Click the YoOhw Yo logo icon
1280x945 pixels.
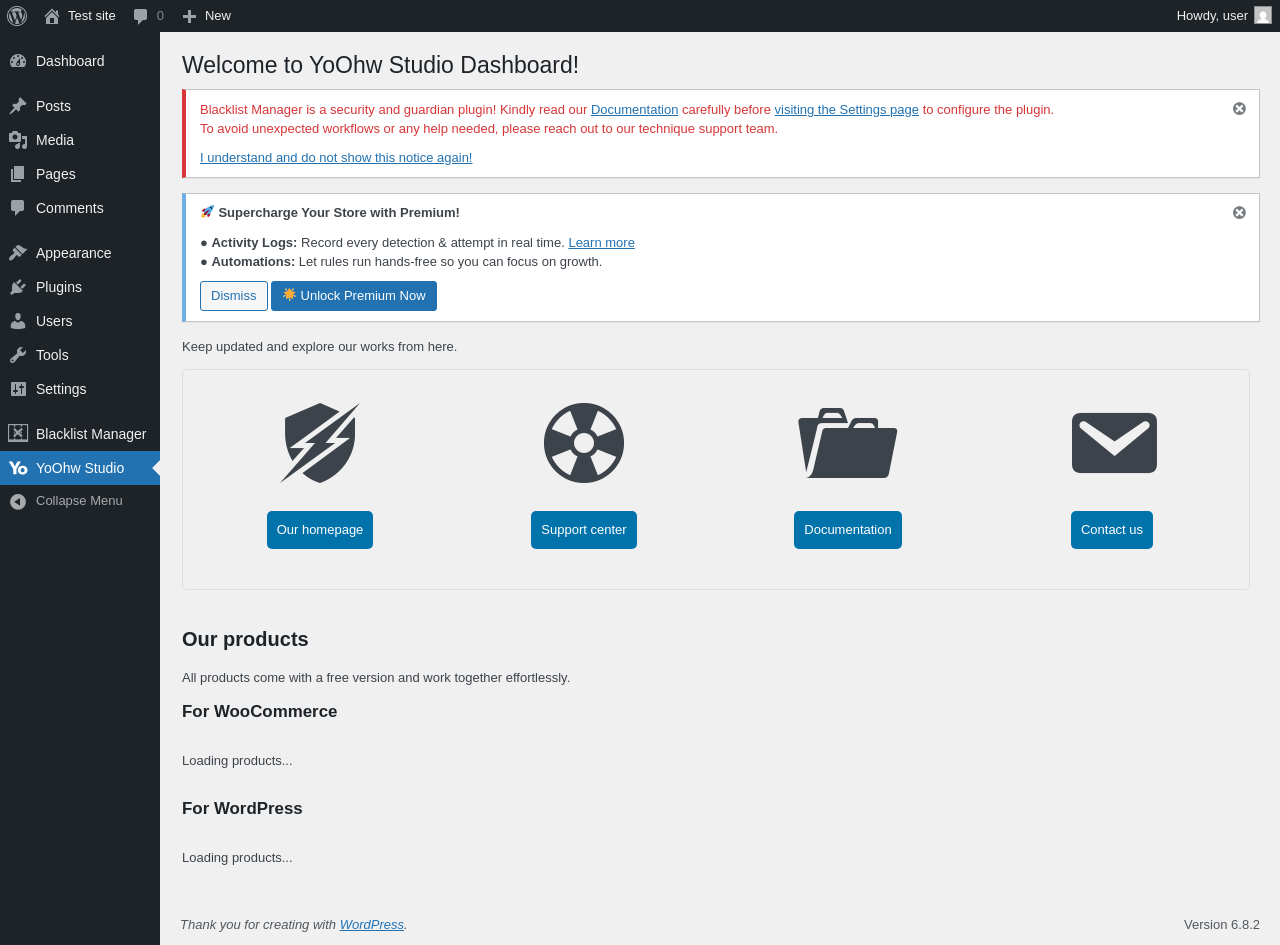click(18, 468)
